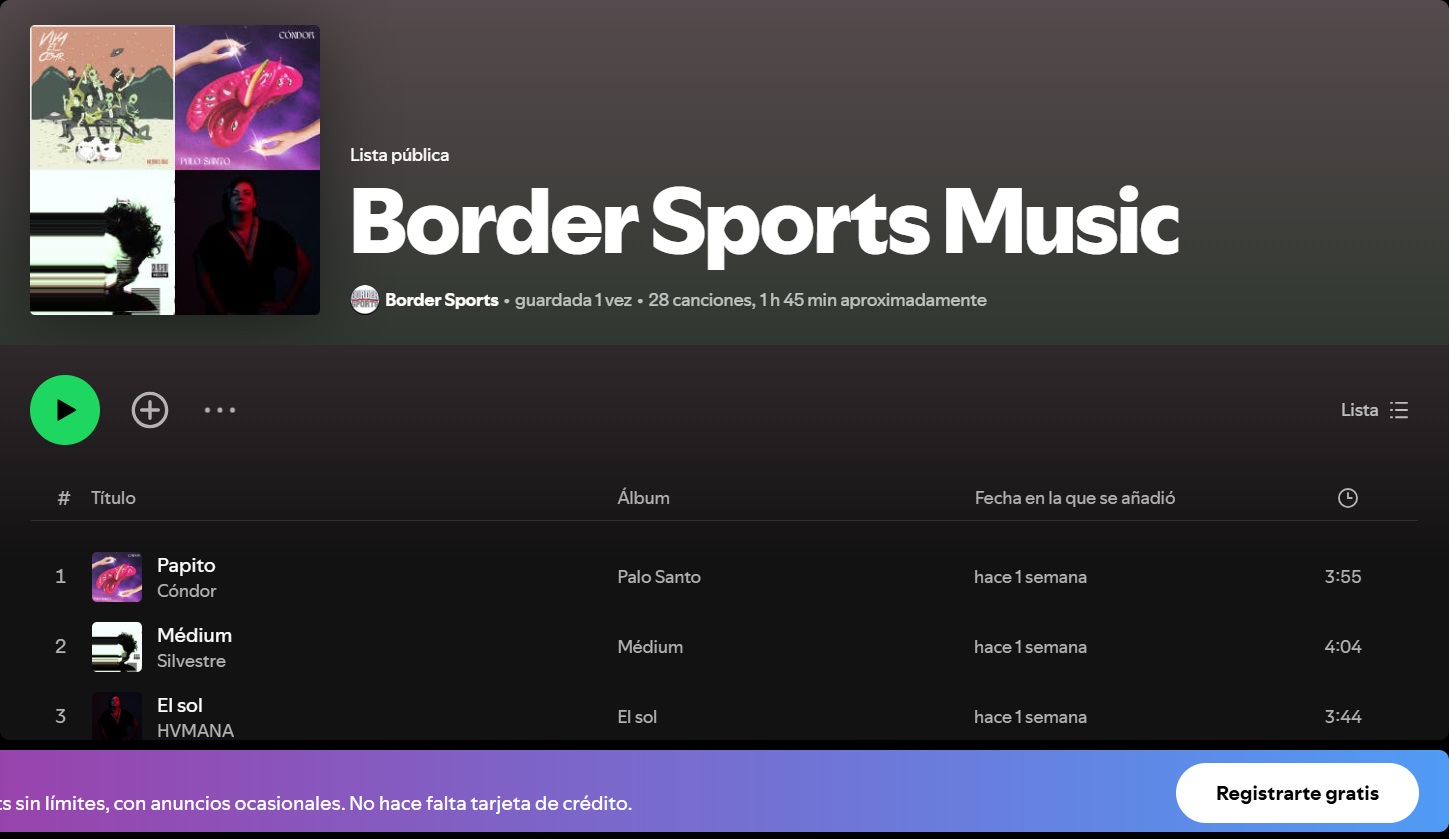The width and height of the screenshot is (1449, 839).
Task: Click '28 canciones, 1 h 45 min aproximadamente' text
Action: (x=817, y=300)
